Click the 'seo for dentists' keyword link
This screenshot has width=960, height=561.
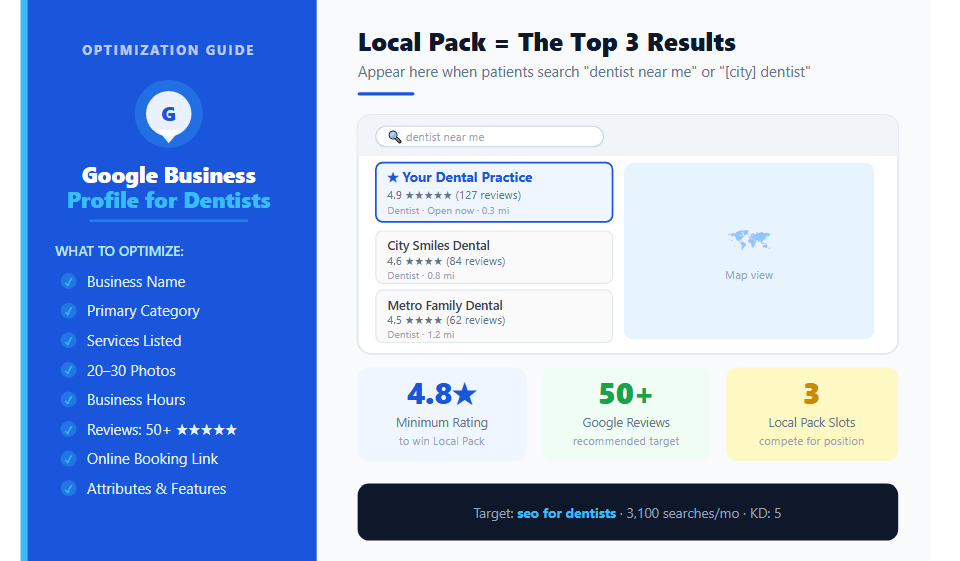566,513
